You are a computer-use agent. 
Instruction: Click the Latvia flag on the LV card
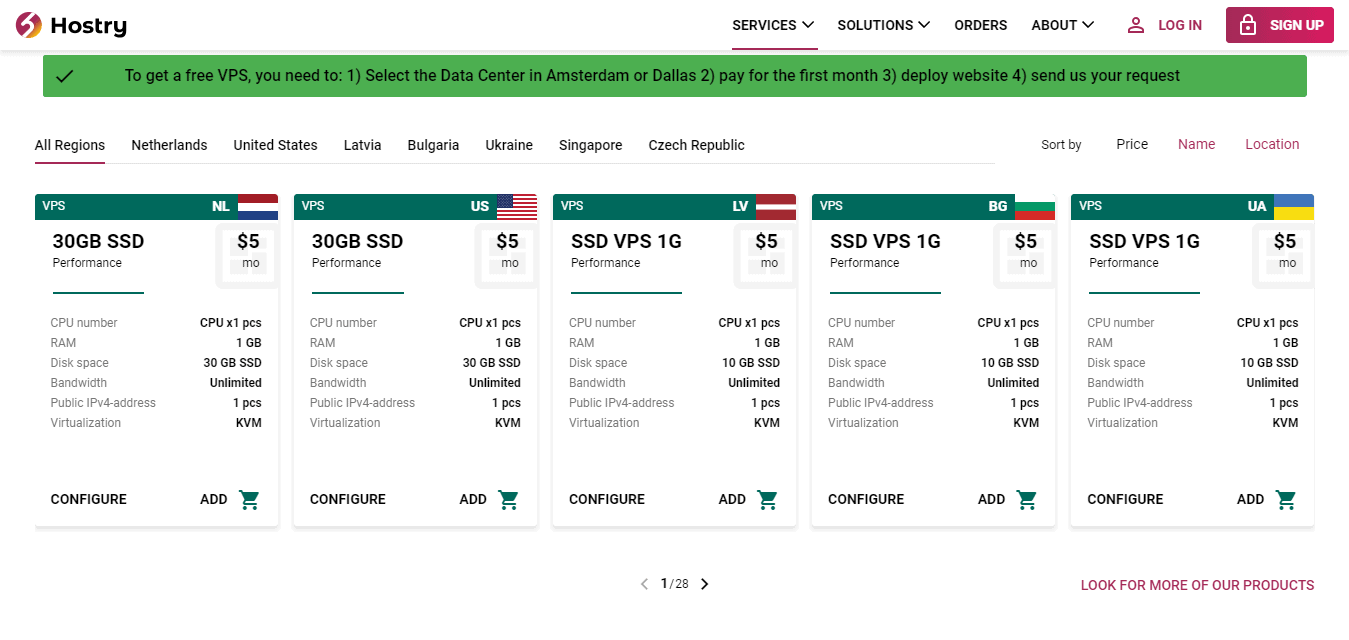click(776, 207)
